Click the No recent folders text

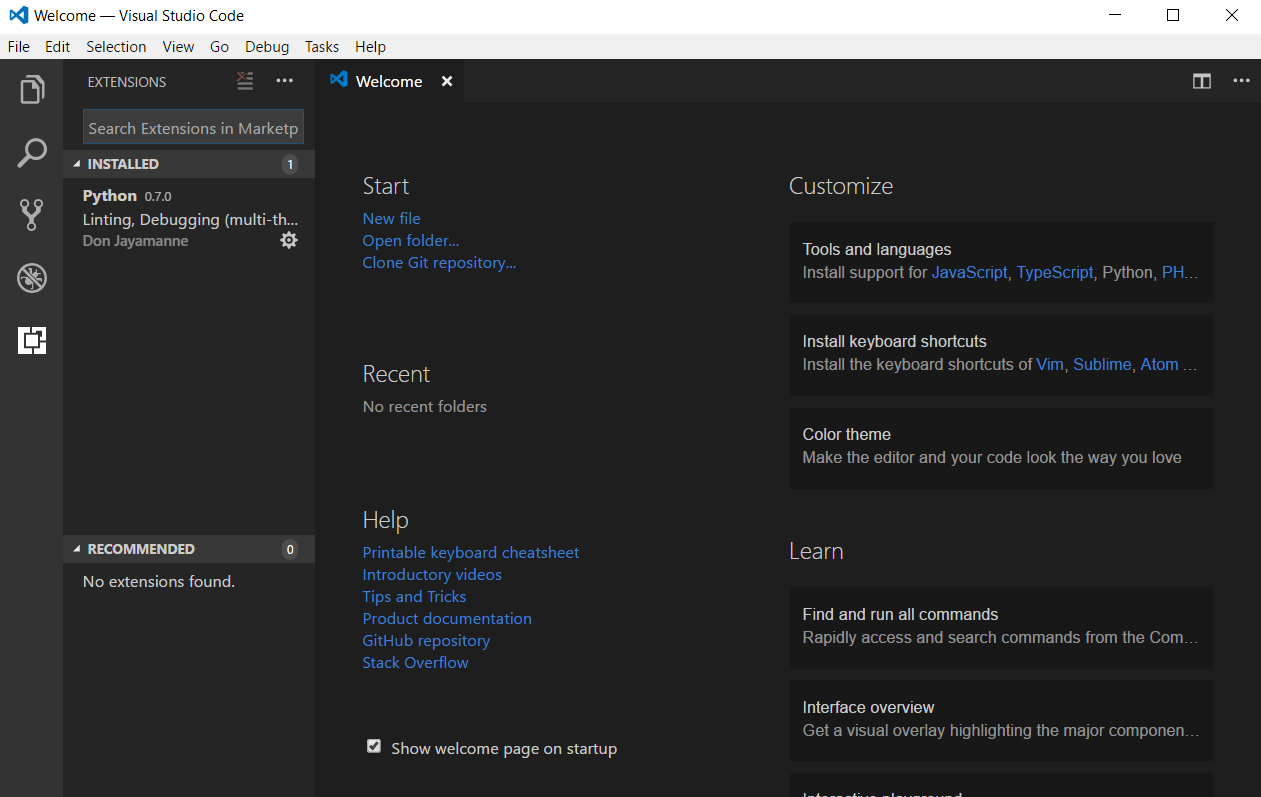click(425, 407)
